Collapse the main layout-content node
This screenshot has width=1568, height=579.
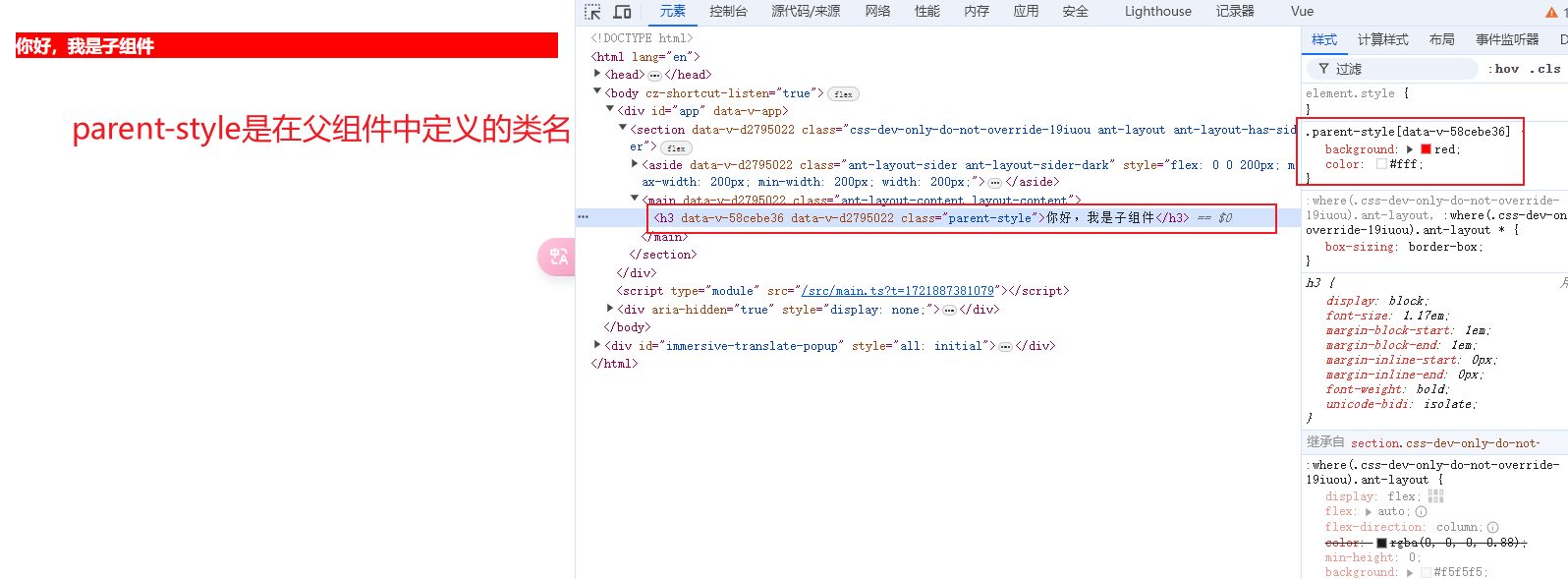click(x=635, y=199)
